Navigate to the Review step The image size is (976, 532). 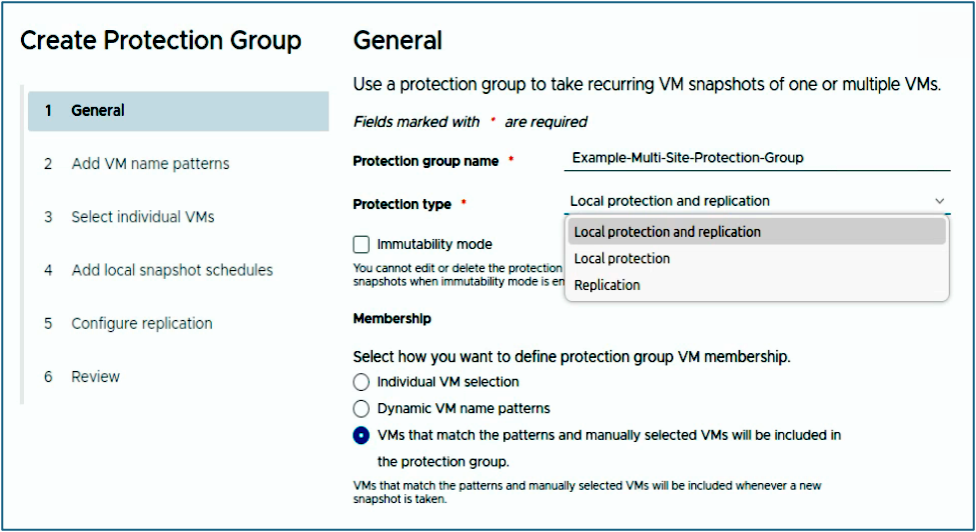tap(96, 377)
